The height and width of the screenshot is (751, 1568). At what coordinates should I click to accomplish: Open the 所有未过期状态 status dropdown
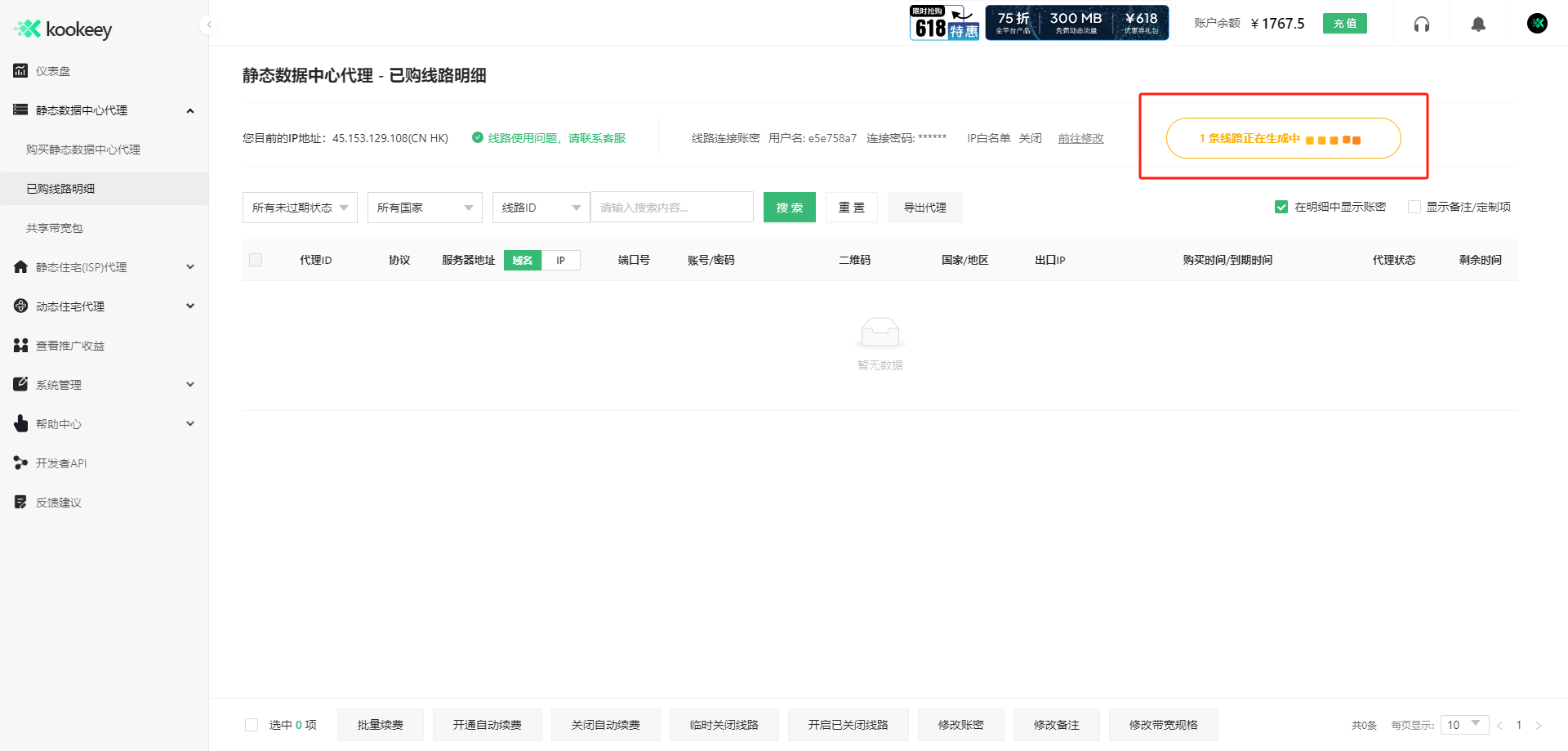[x=299, y=207]
